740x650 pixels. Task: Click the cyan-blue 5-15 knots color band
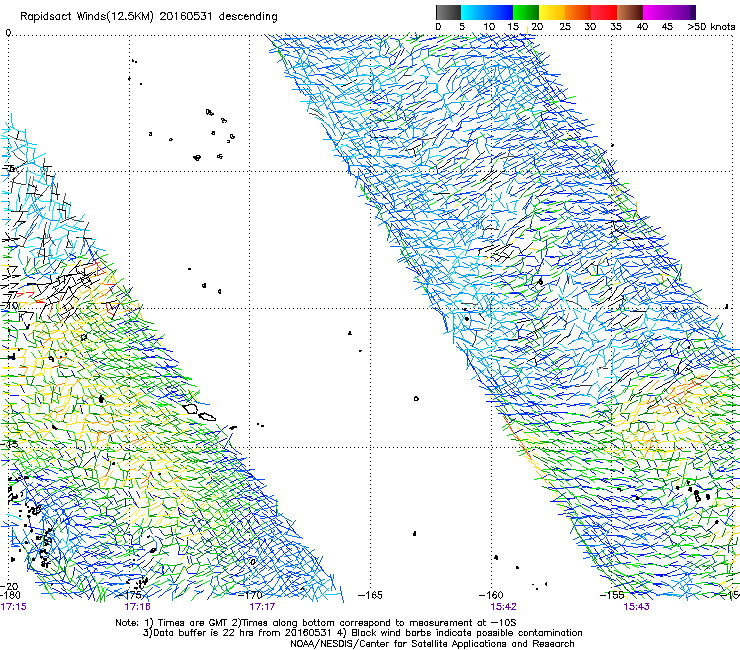(x=487, y=12)
